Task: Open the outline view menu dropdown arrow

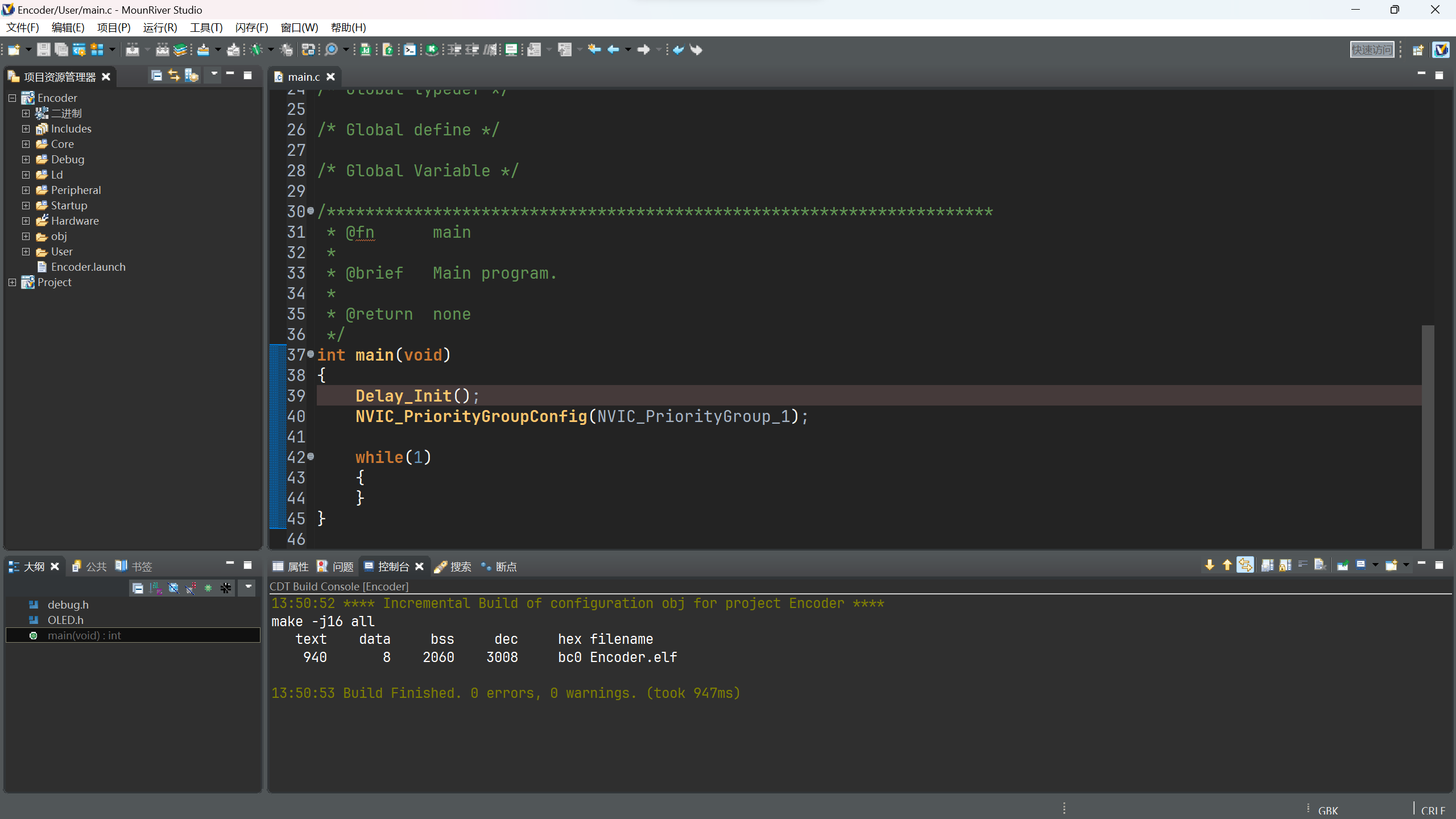Action: point(248,587)
